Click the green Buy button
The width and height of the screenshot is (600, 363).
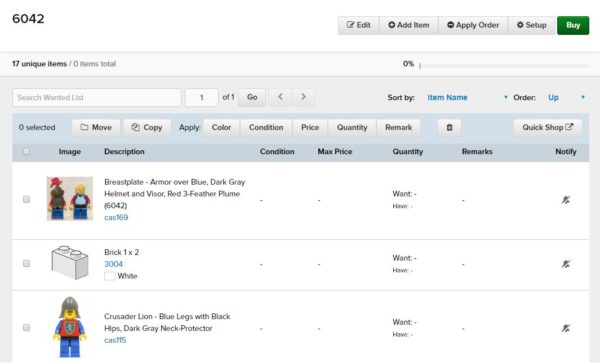point(573,25)
